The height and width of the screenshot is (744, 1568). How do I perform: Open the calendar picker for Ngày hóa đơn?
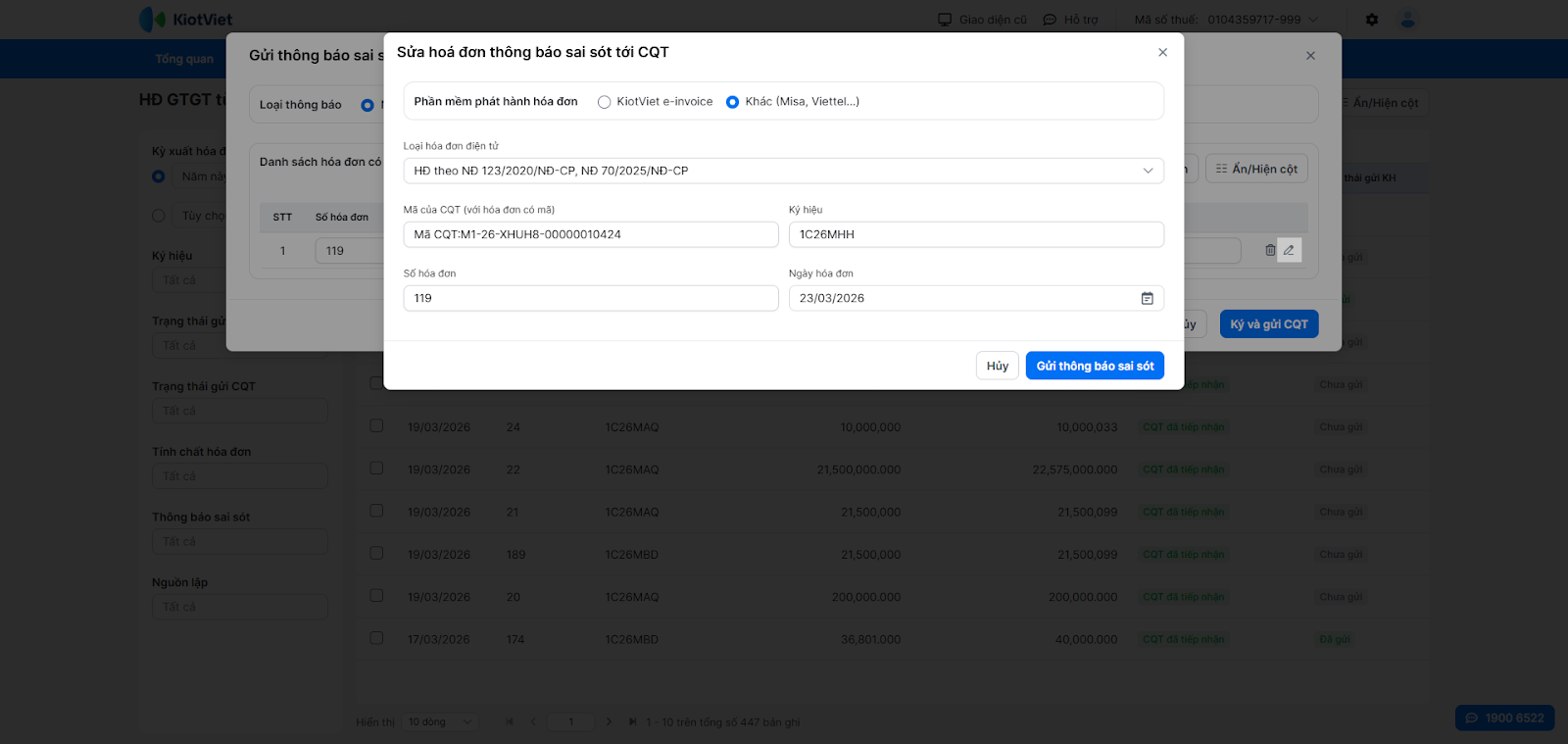[x=1147, y=298]
